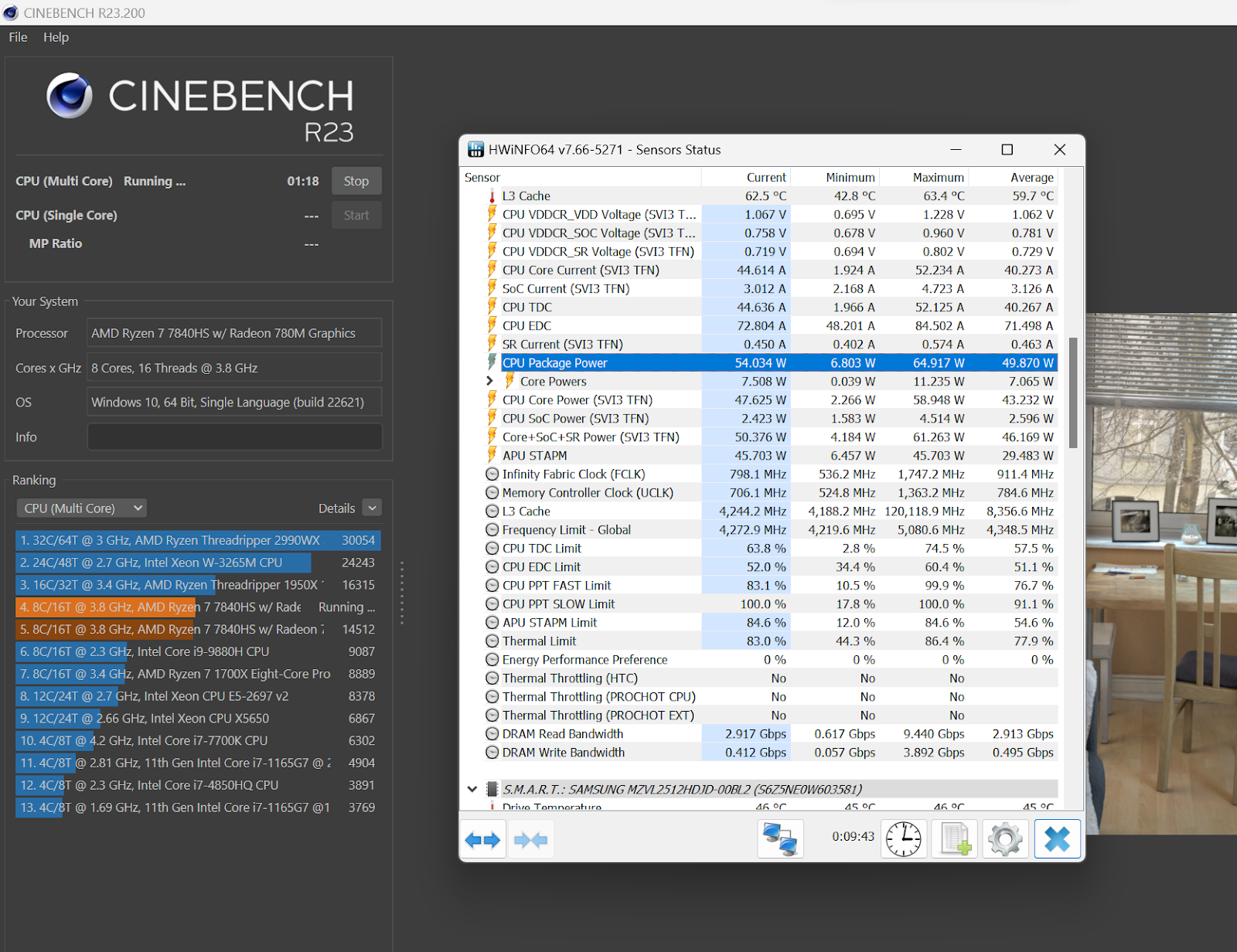Click Thermal Limit circular sensor icon
Viewport: 1237px width, 952px height.
click(492, 641)
